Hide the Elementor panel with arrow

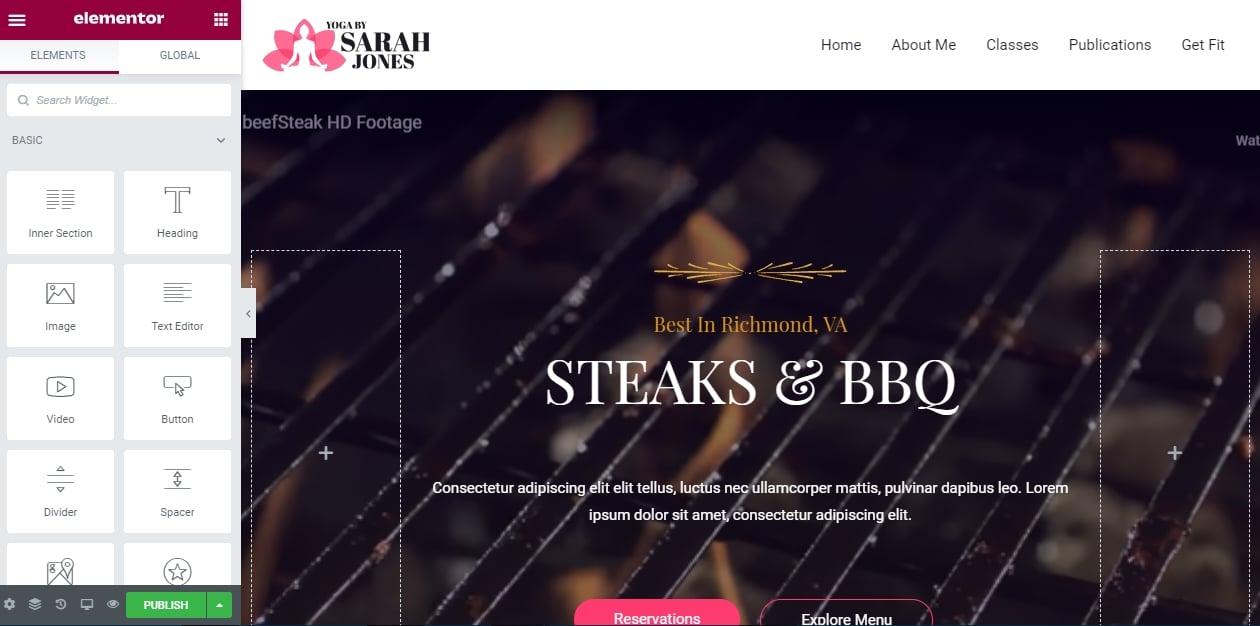[248, 313]
